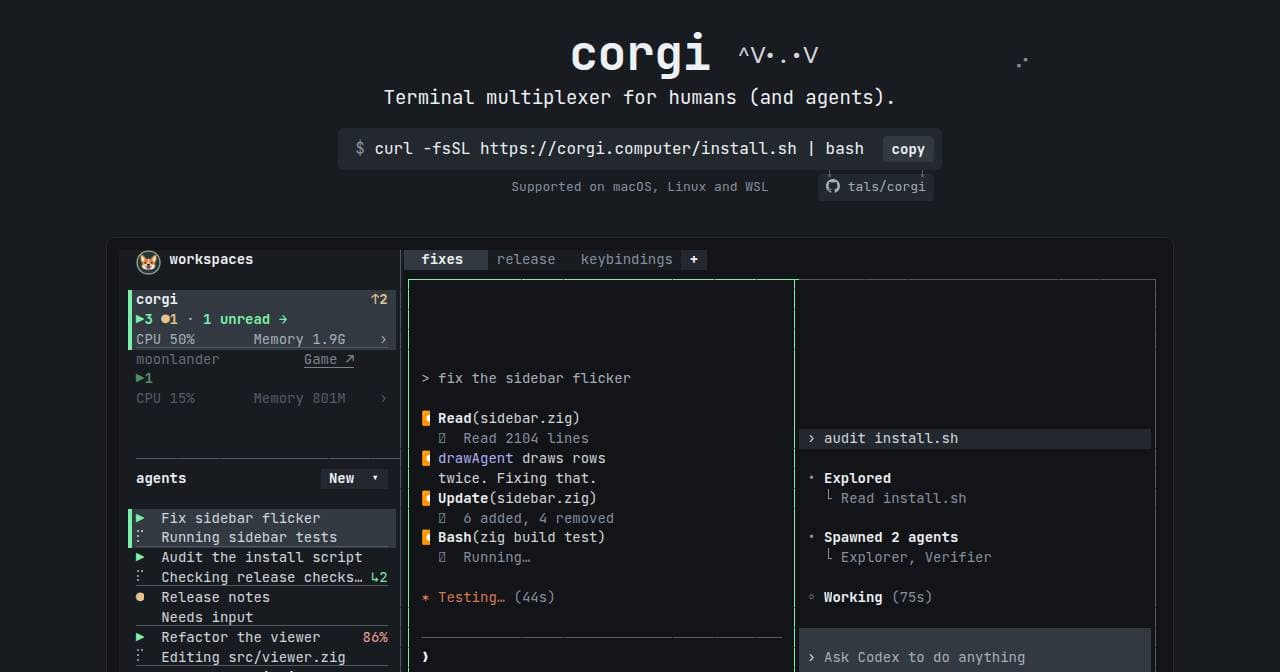Switch to the release tab
This screenshot has height=672, width=1280.
pyautogui.click(x=526, y=259)
